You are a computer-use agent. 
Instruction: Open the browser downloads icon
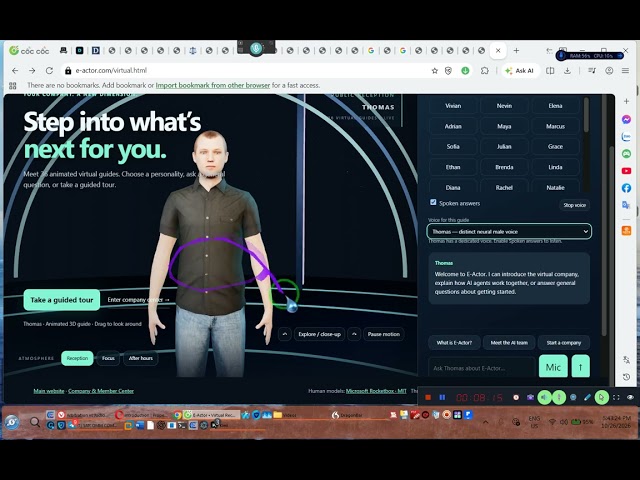[x=567, y=71]
